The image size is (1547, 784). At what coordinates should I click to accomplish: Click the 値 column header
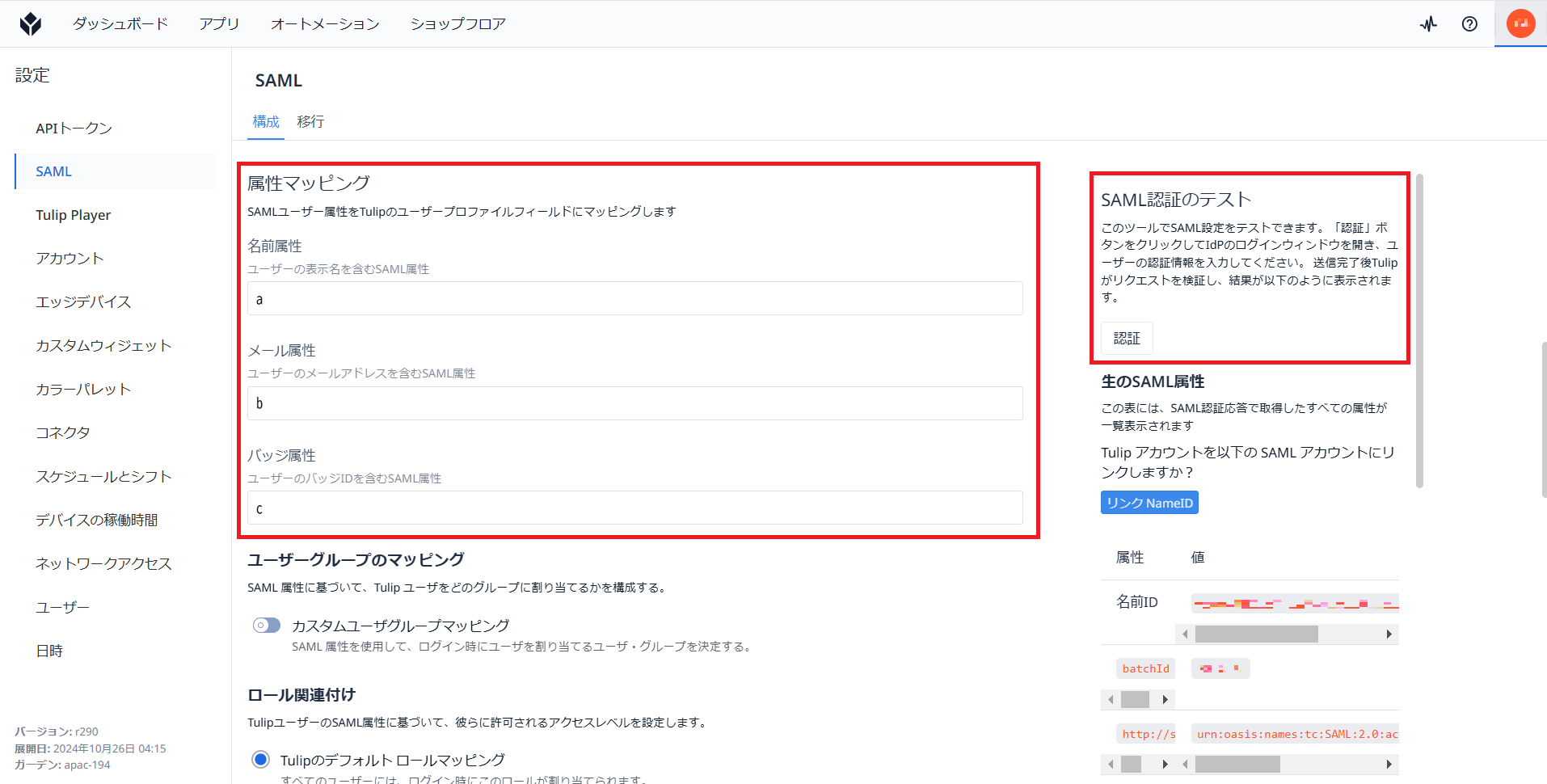1198,558
